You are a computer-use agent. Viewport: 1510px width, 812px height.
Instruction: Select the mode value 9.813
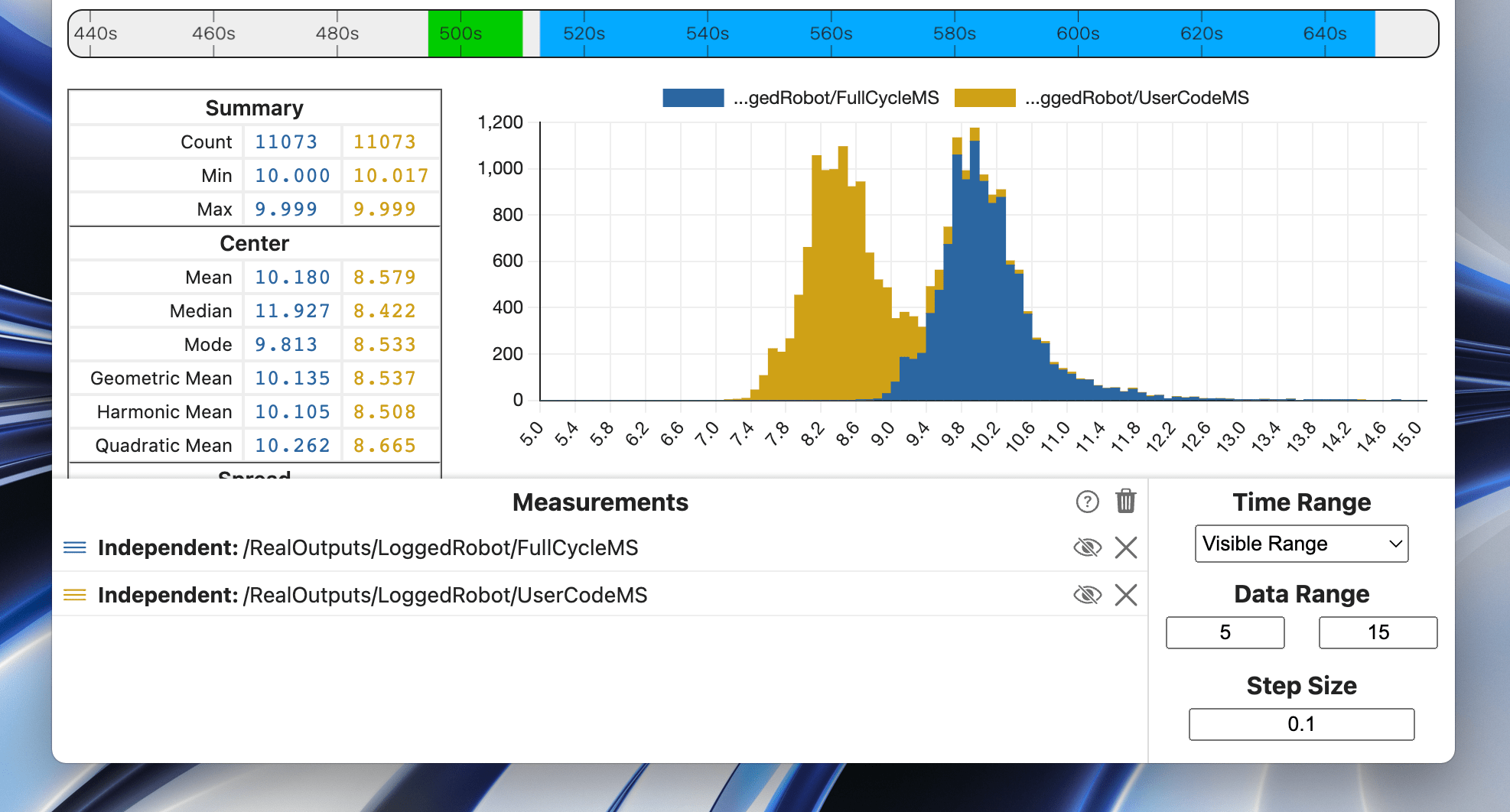point(286,344)
